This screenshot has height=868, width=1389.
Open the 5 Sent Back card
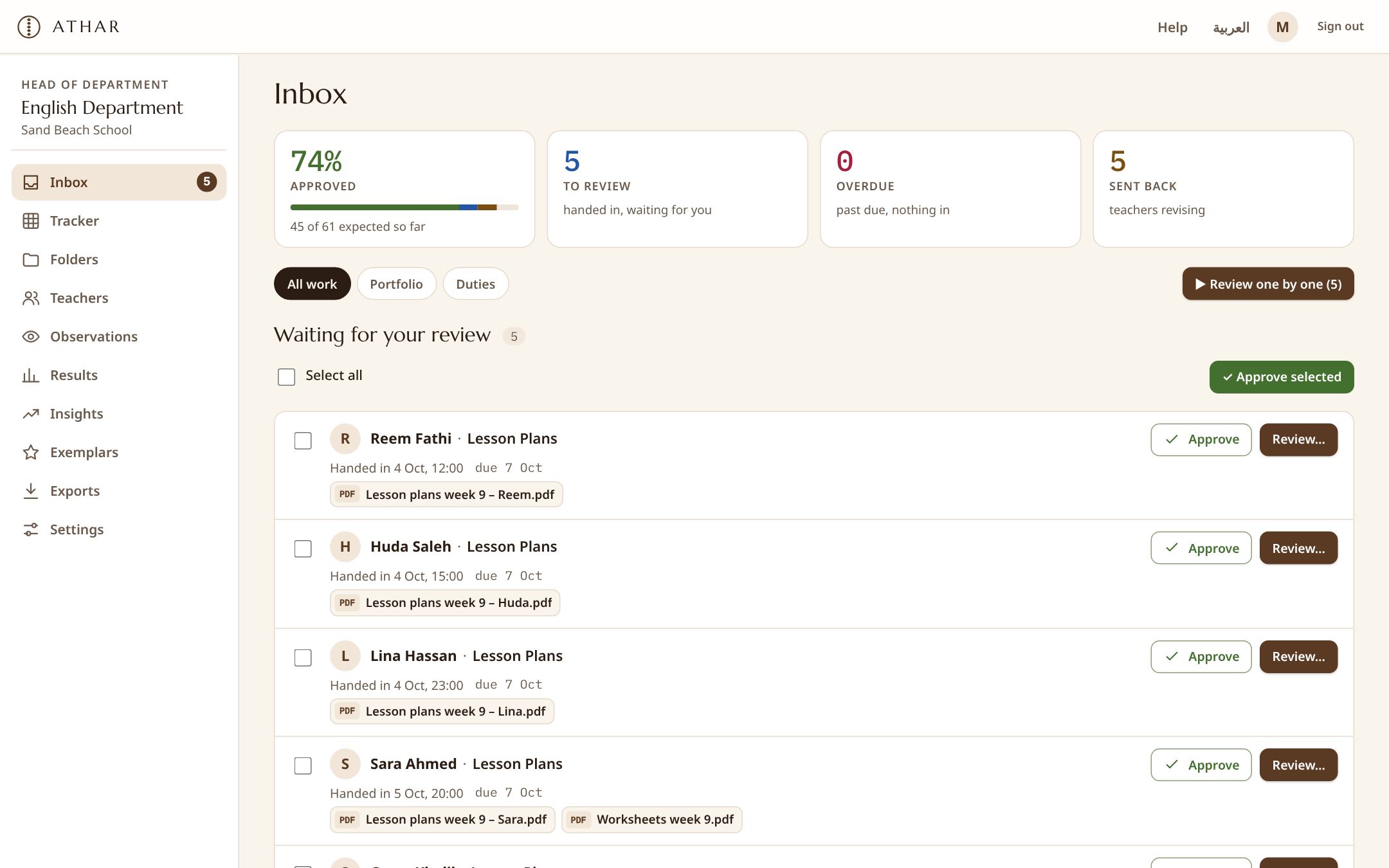[1223, 189]
